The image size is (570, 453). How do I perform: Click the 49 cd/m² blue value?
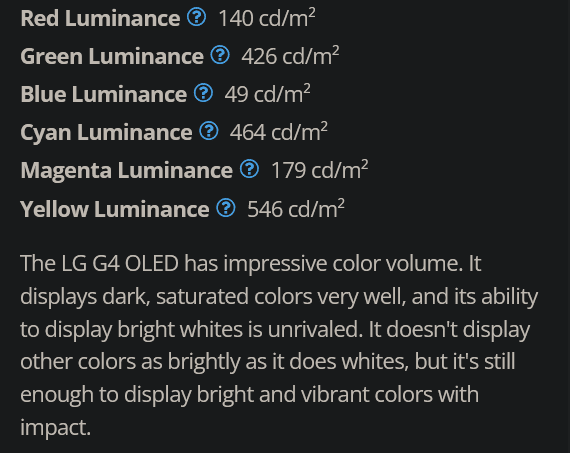tap(268, 94)
